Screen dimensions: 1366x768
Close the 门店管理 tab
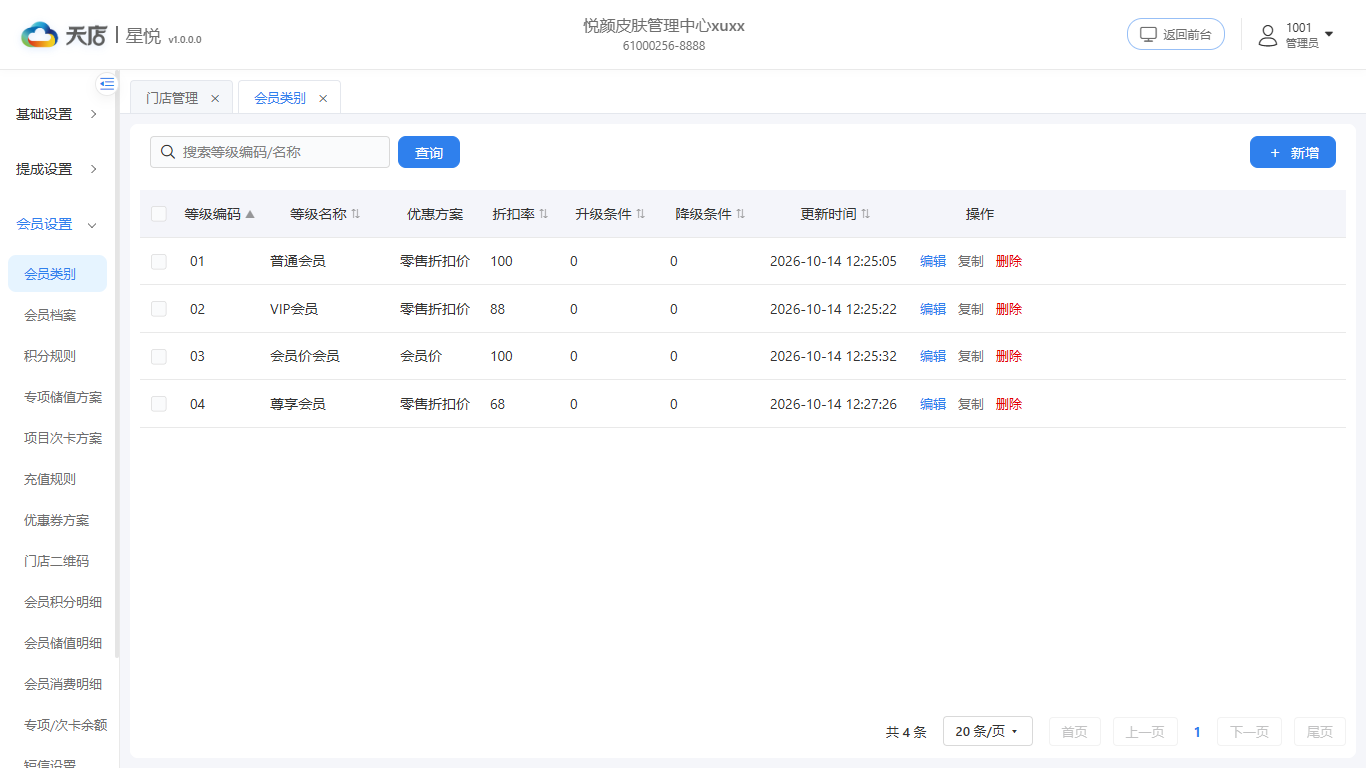[x=215, y=98]
